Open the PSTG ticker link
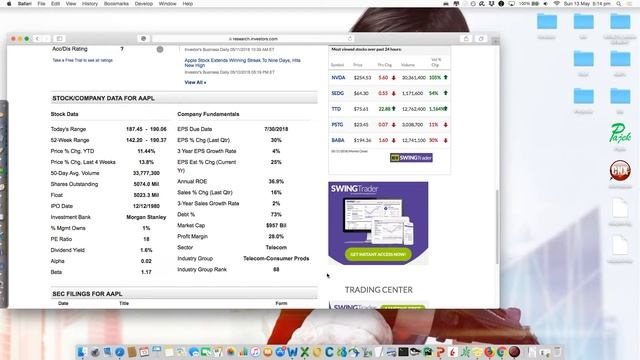Image resolution: width=640 pixels, height=360 pixels. pos(337,125)
